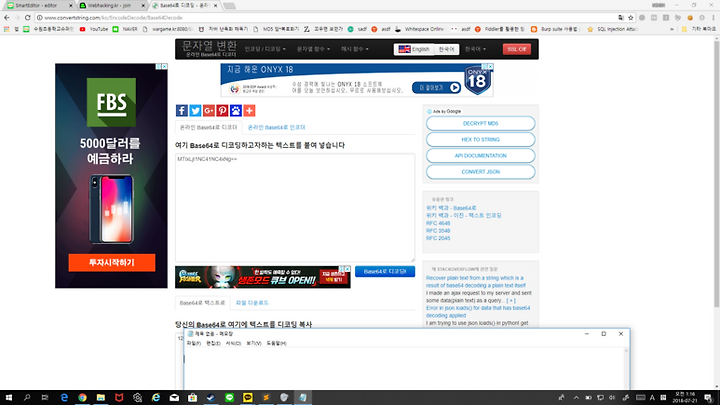Screen dimensions: 720x405
Task: Open Windows Start menu
Action: pos(9,398)
